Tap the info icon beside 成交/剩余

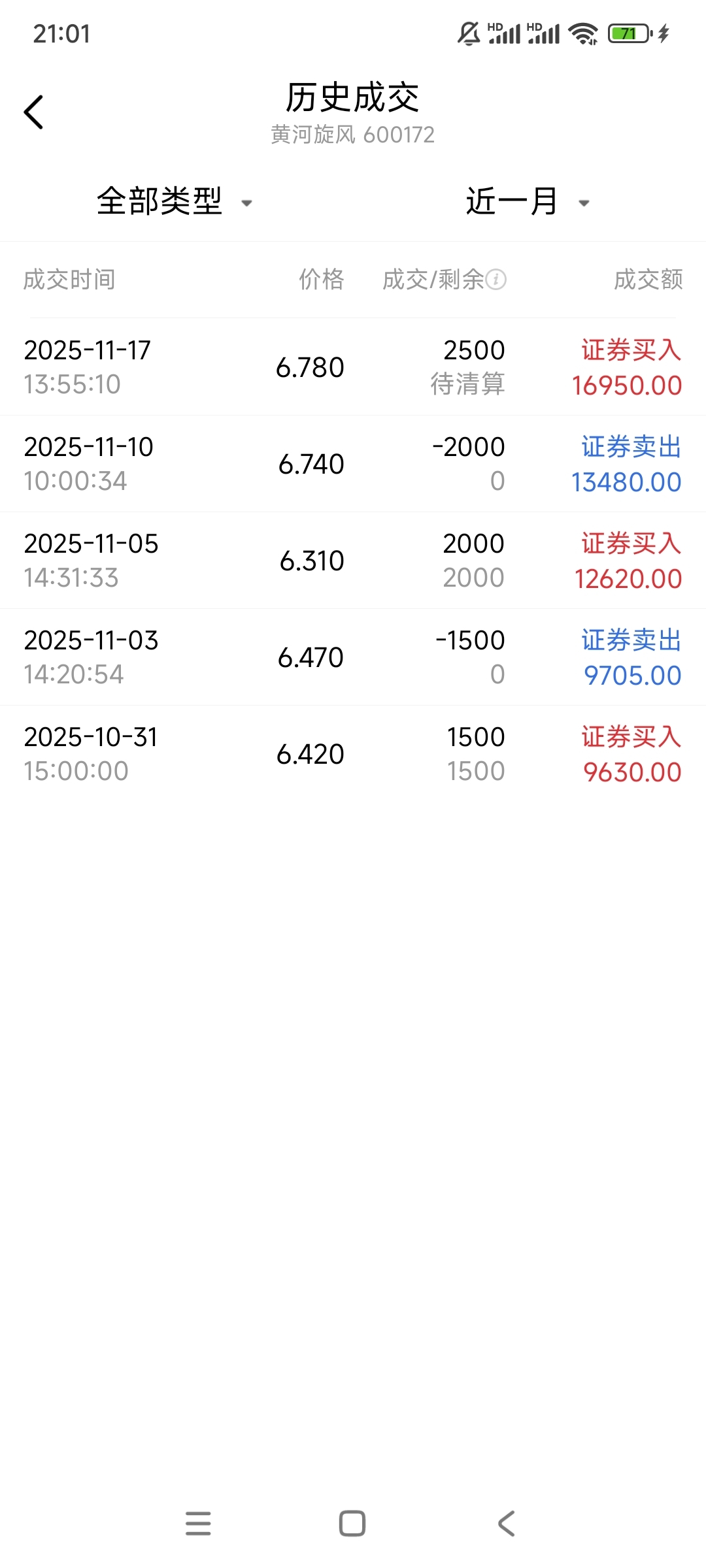pos(496,280)
